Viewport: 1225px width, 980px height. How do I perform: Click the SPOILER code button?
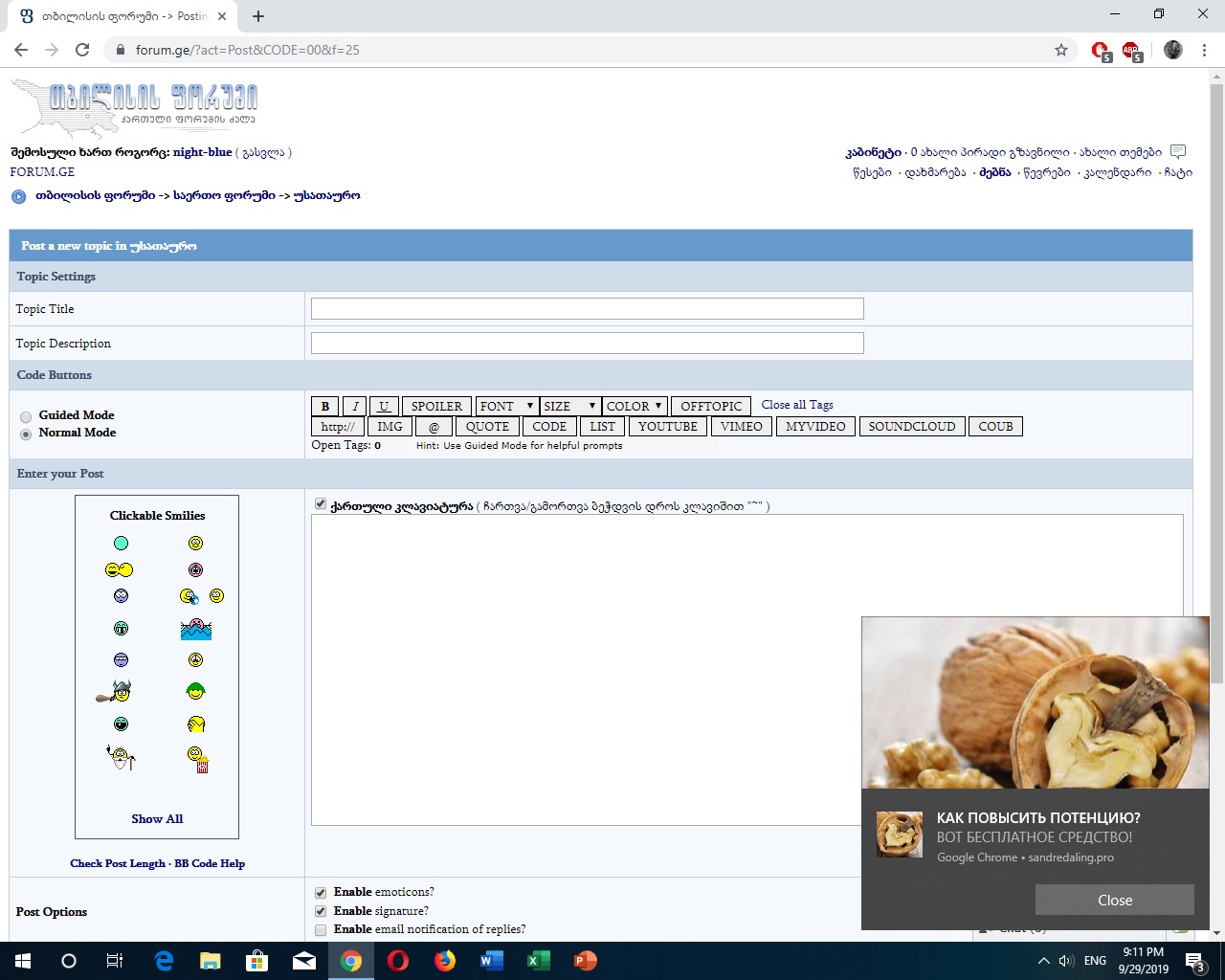(x=436, y=406)
